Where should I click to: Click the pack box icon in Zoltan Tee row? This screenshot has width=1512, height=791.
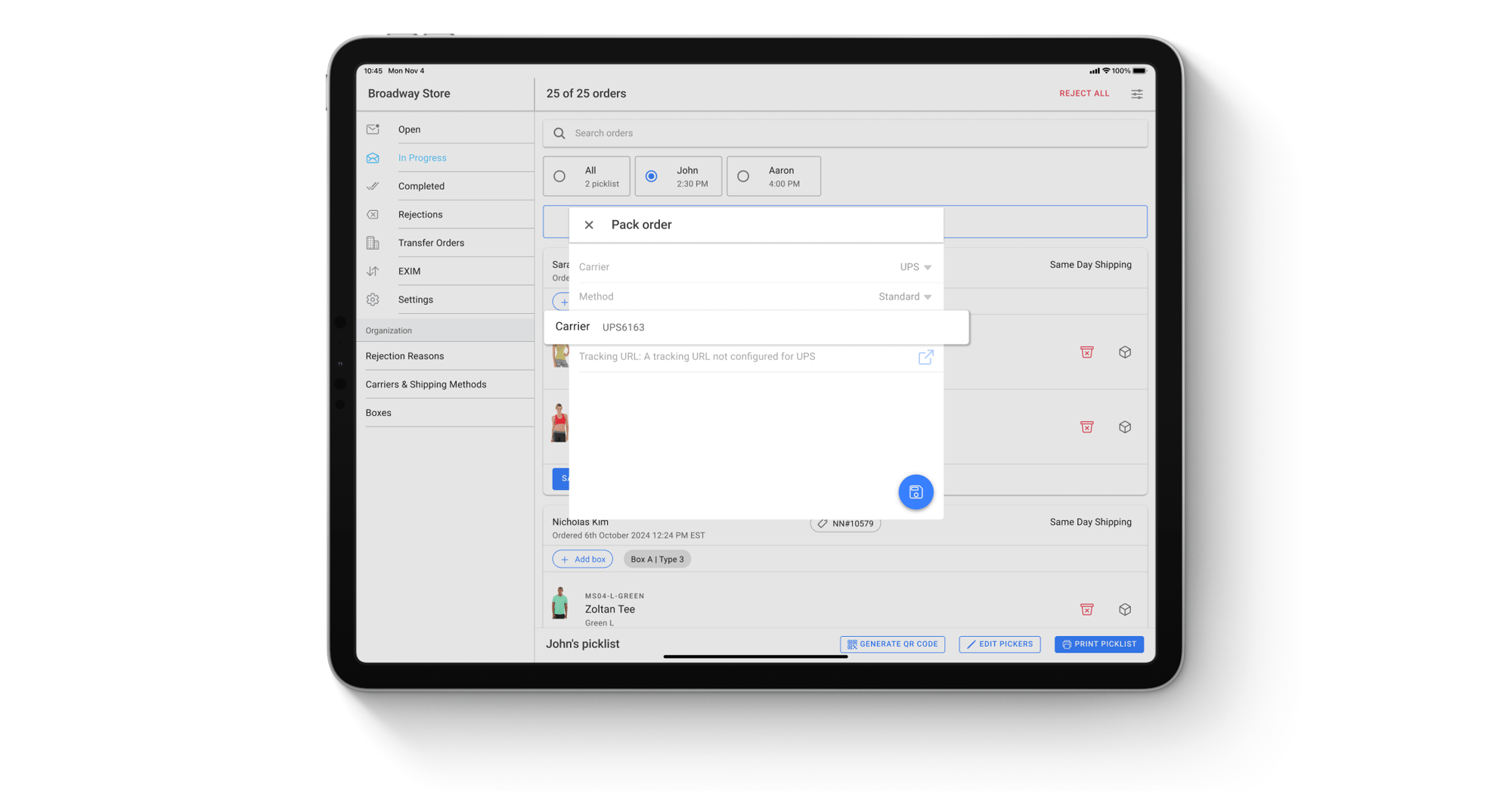point(1125,610)
